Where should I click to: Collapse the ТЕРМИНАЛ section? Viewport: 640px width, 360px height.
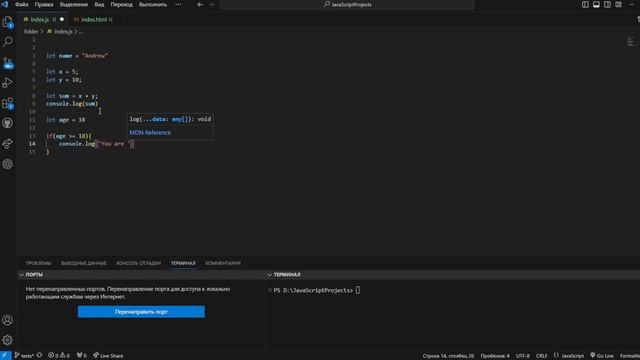[x=269, y=275]
